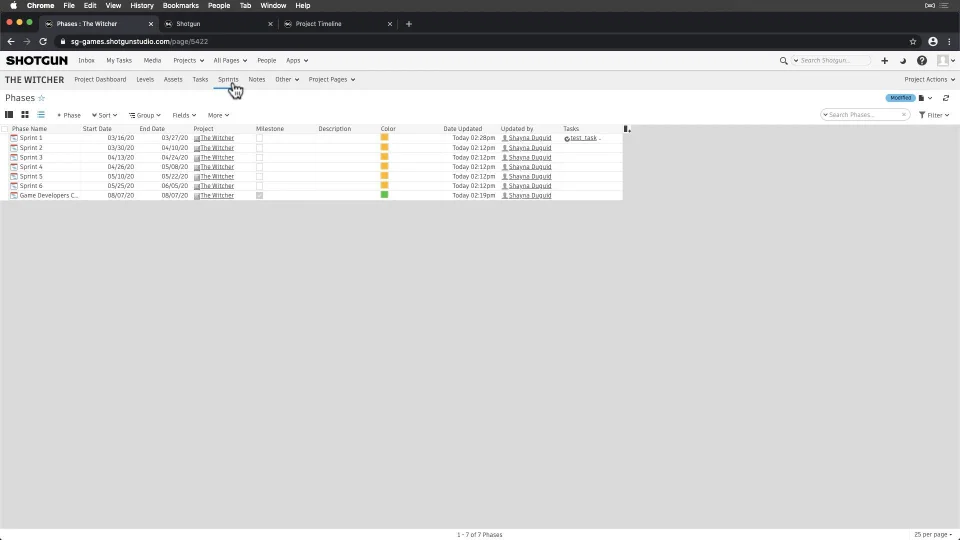
Task: Open the More dropdown
Action: coord(218,115)
